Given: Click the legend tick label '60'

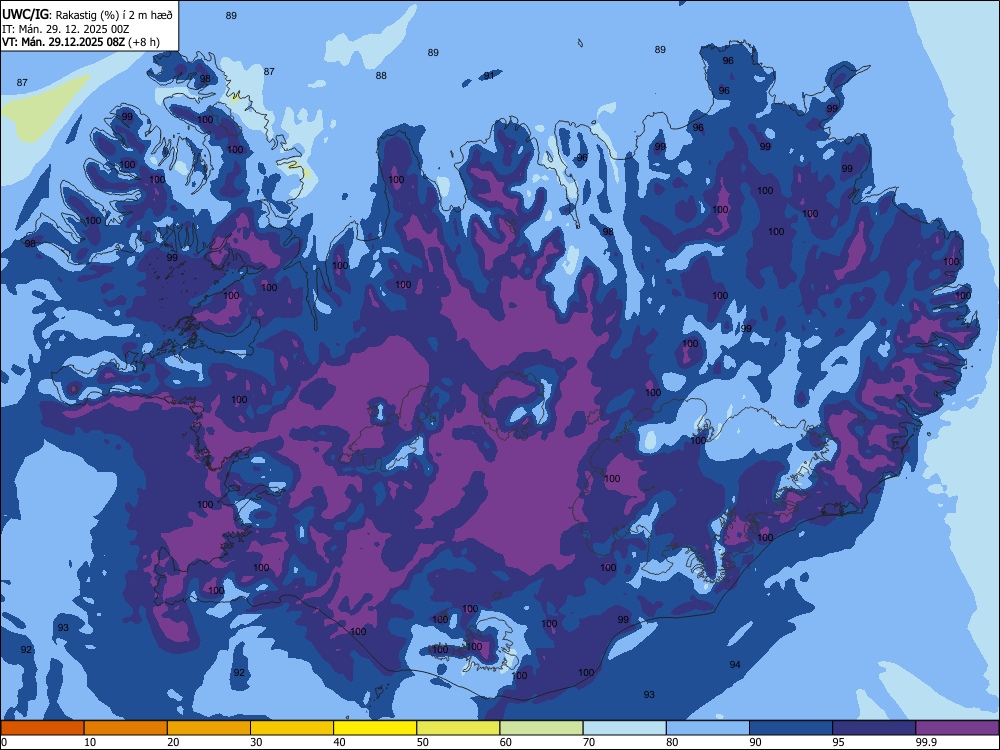Looking at the screenshot, I should coord(506,742).
